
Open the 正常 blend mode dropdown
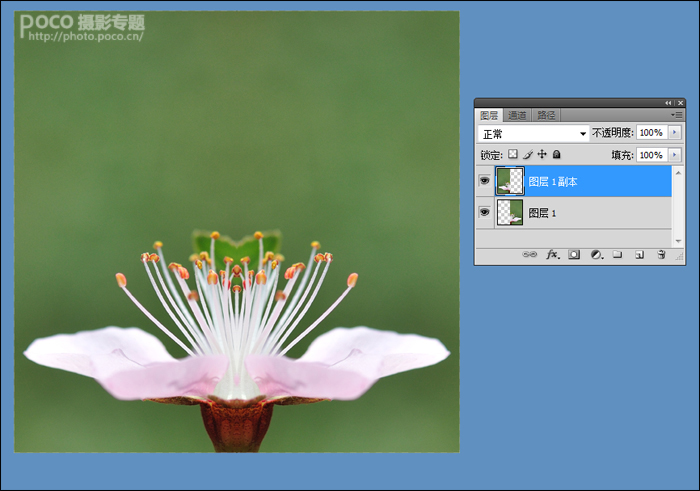(533, 133)
